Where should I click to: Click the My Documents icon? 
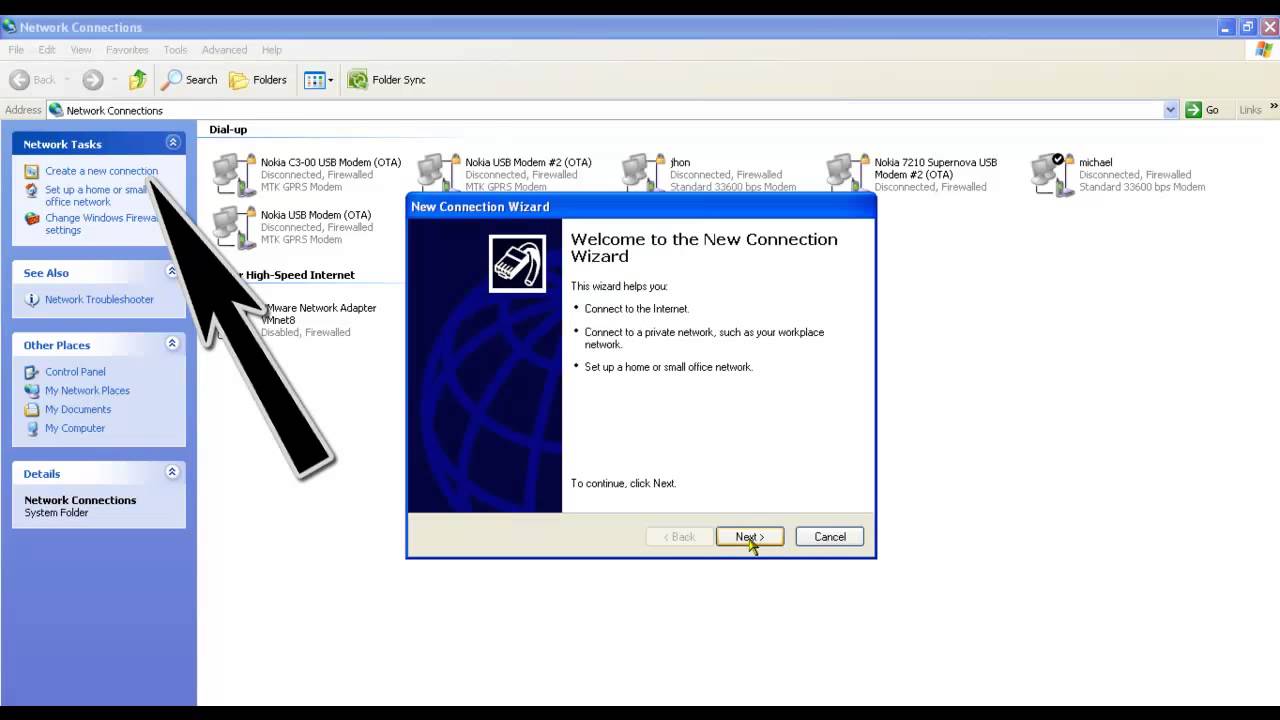(32, 410)
